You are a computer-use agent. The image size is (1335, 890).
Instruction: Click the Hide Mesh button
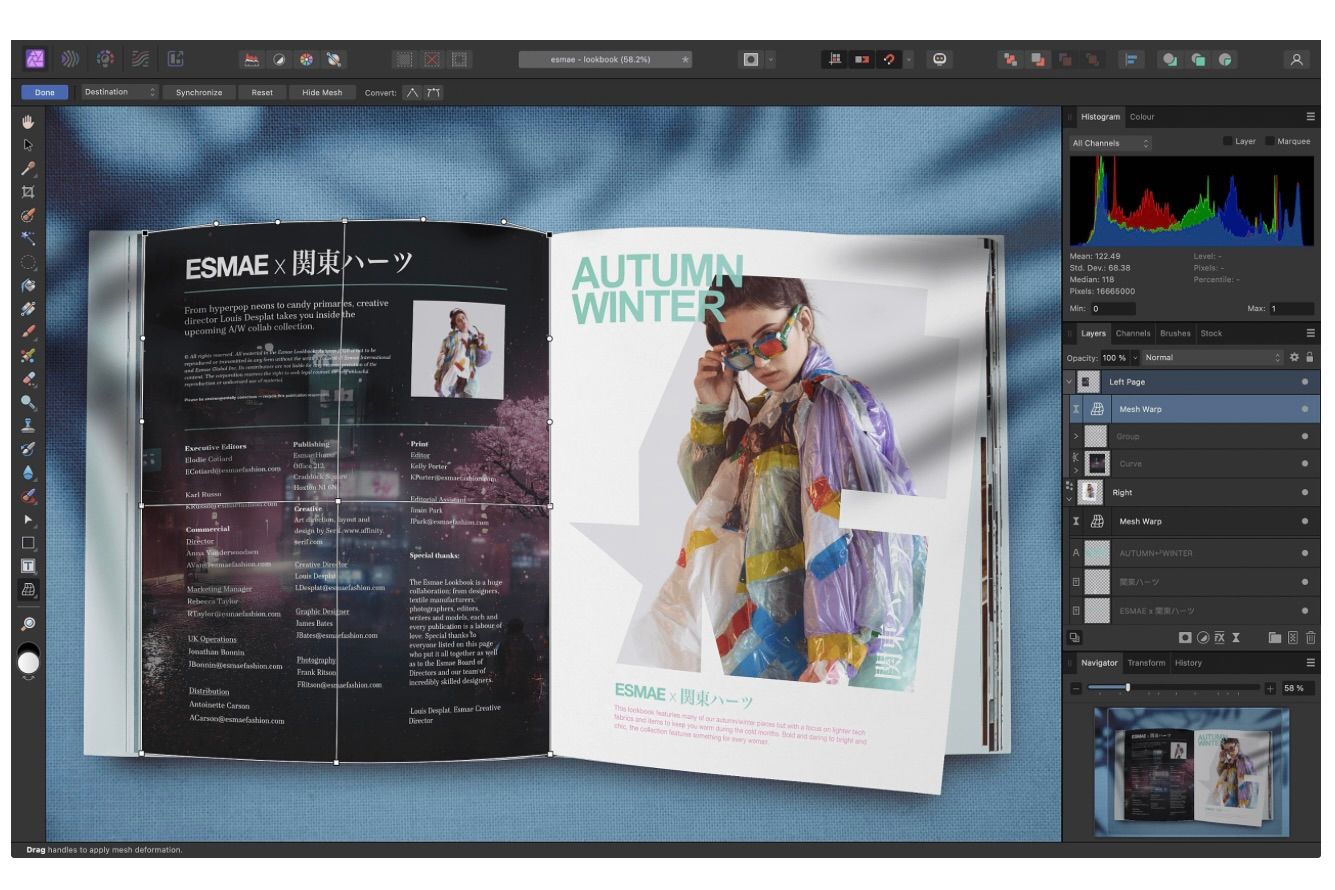[x=322, y=92]
